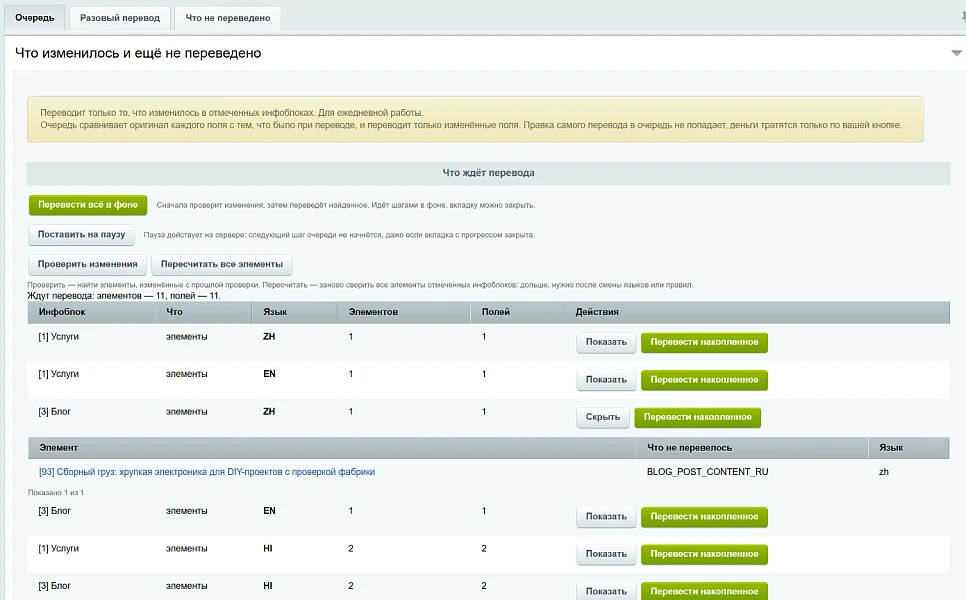Click the zh language cell in sub-table
The image size is (966, 600).
point(883,472)
